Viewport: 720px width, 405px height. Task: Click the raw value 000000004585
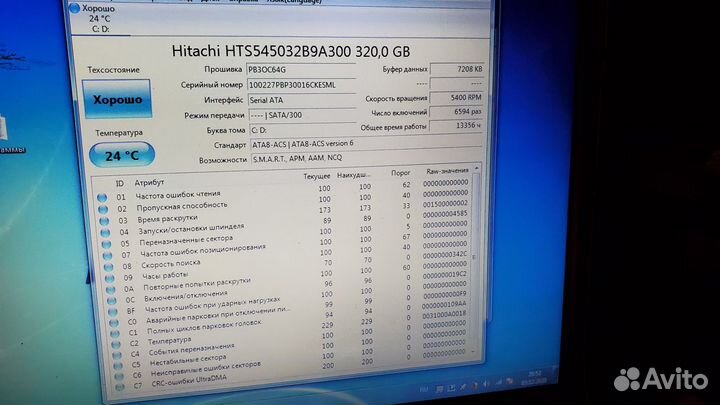[x=445, y=214]
